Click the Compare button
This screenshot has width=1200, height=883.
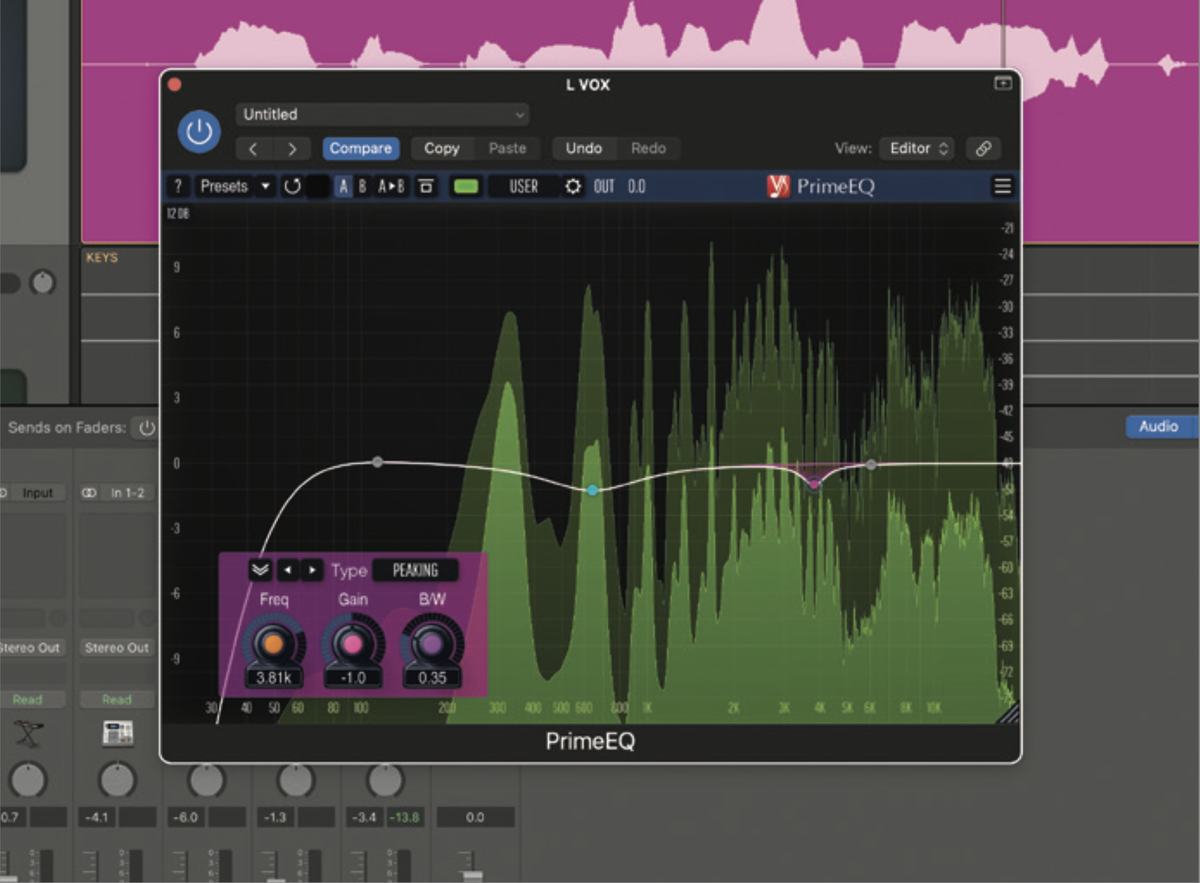tap(361, 148)
